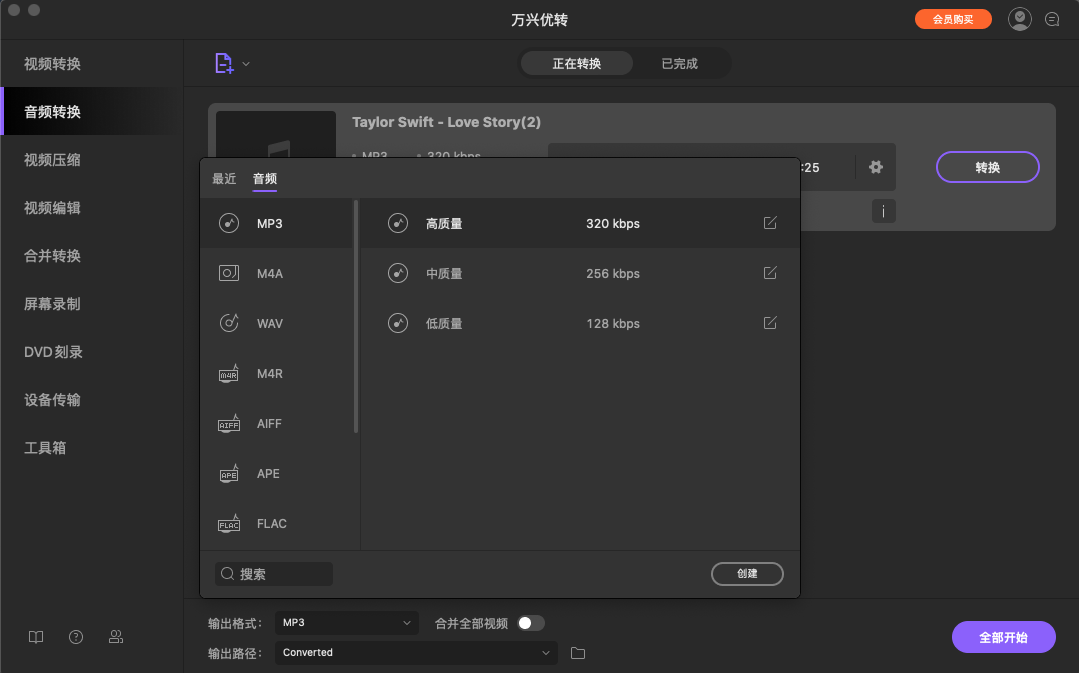Screen dimensions: 1079x673
Task: Open the user guide book icon
Action: coord(35,636)
